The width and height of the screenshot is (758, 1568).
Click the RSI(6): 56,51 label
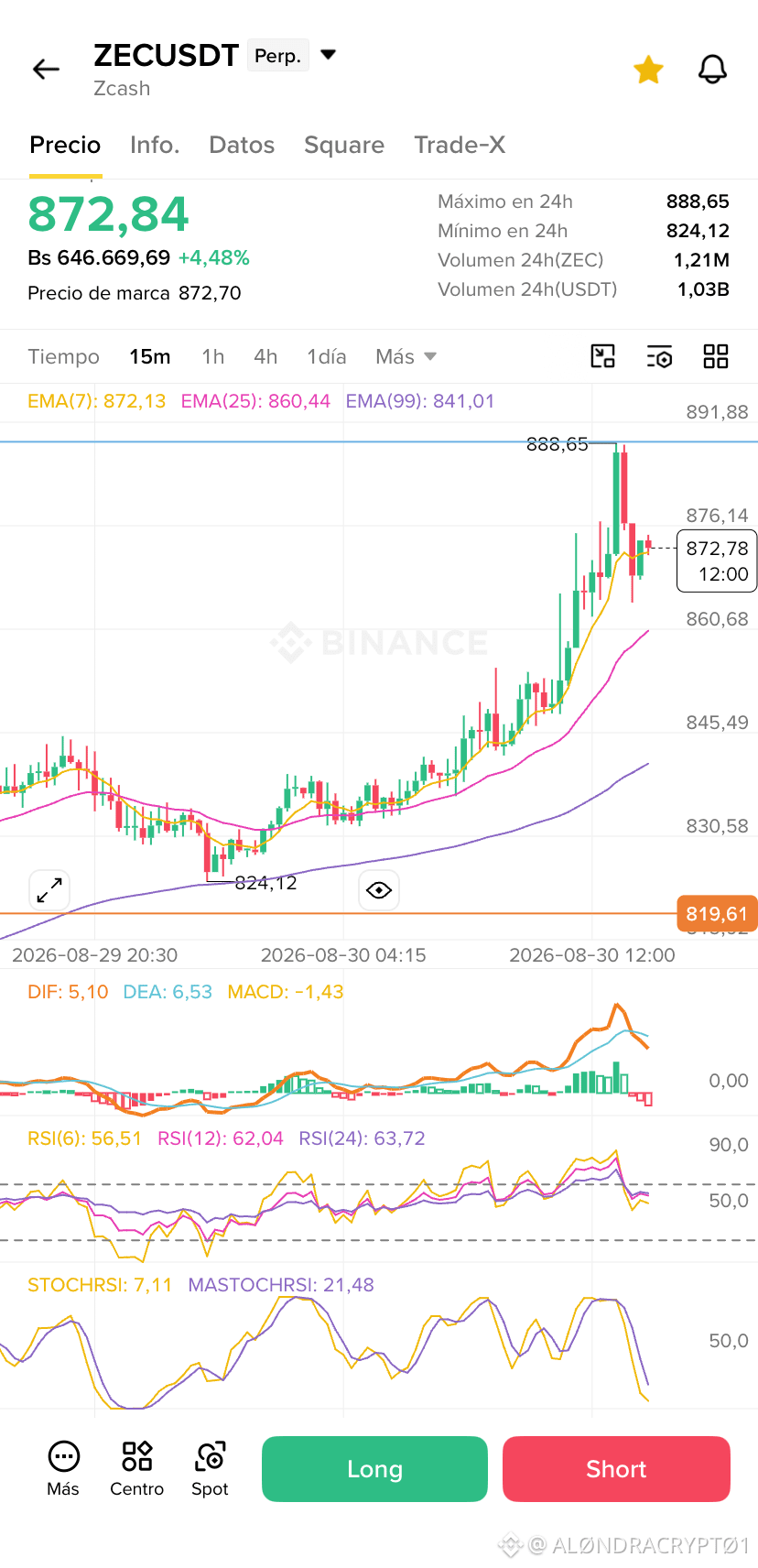[85, 1138]
